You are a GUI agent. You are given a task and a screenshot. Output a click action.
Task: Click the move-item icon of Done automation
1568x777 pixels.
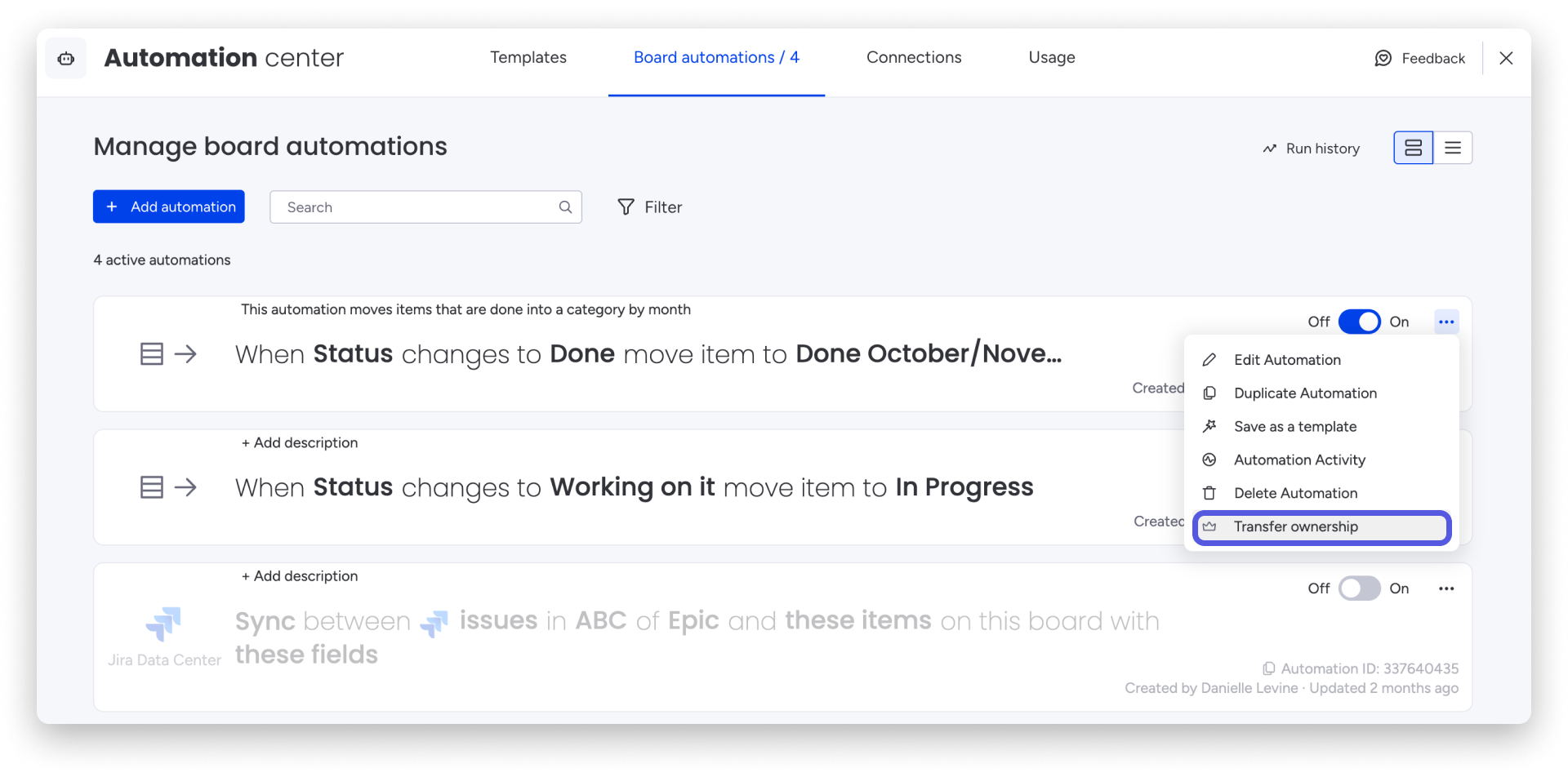pyautogui.click(x=168, y=354)
